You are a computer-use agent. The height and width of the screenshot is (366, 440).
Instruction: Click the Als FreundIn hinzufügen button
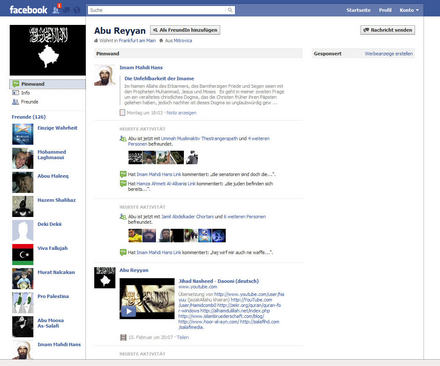click(x=185, y=30)
